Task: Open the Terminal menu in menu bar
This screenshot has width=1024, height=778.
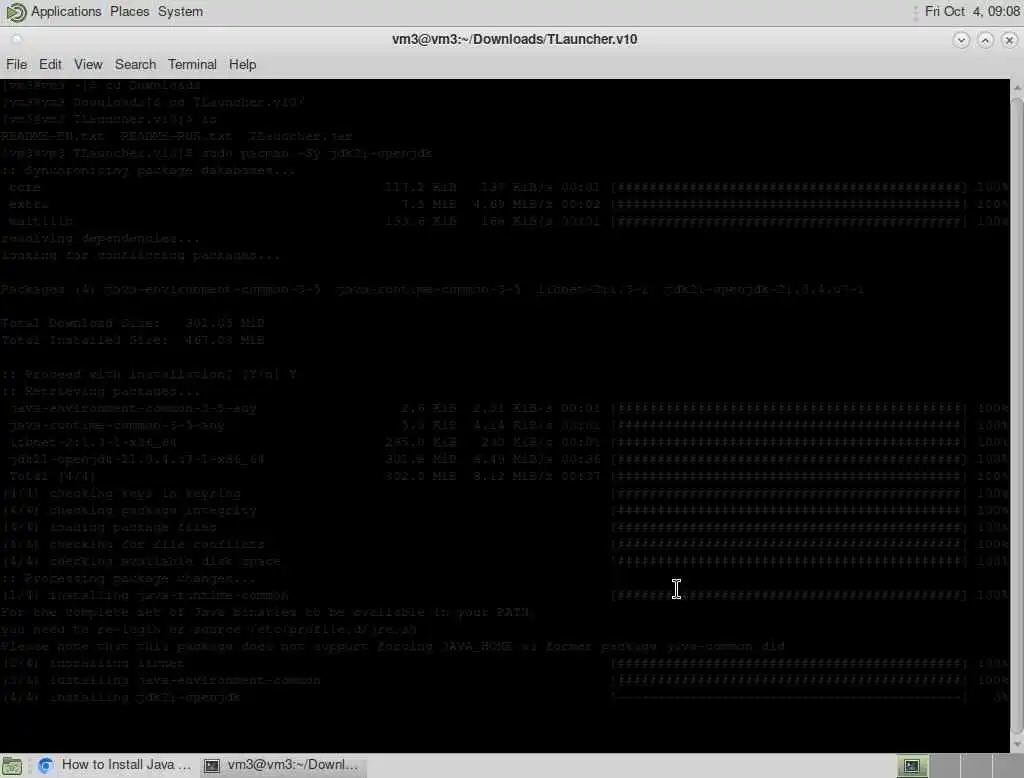Action: (192, 65)
